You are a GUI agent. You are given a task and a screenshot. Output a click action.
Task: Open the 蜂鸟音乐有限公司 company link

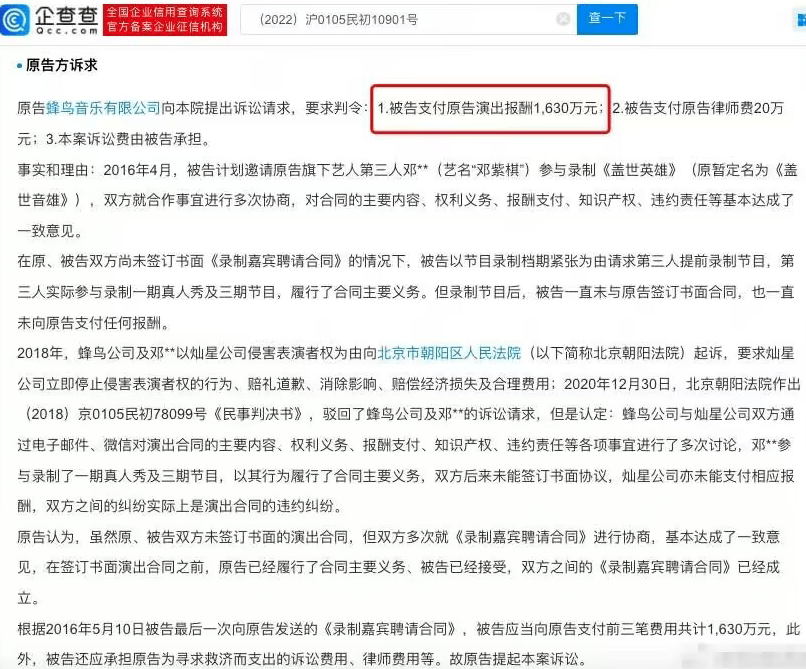(x=103, y=108)
